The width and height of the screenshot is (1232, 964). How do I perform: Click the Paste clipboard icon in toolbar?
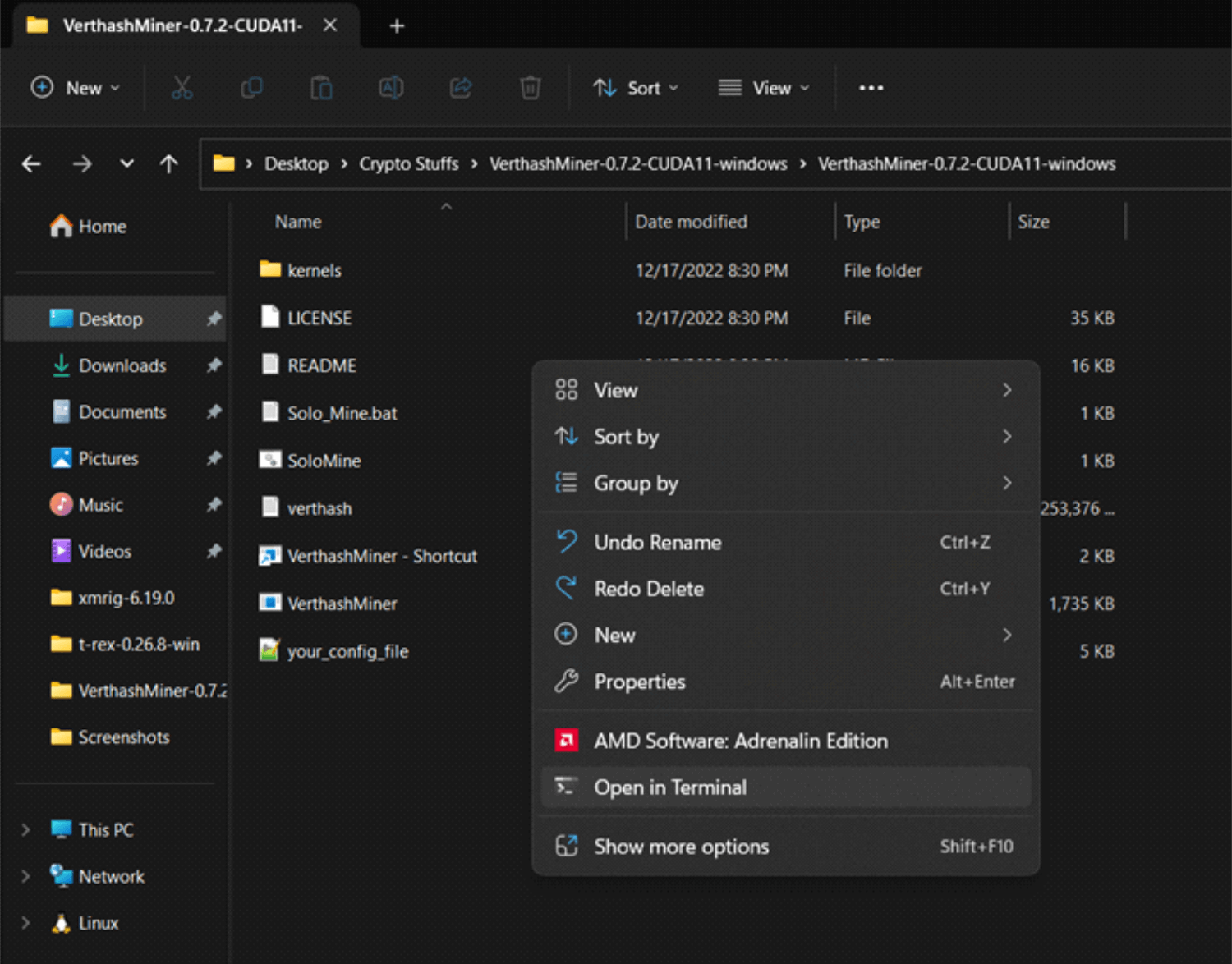click(x=321, y=88)
